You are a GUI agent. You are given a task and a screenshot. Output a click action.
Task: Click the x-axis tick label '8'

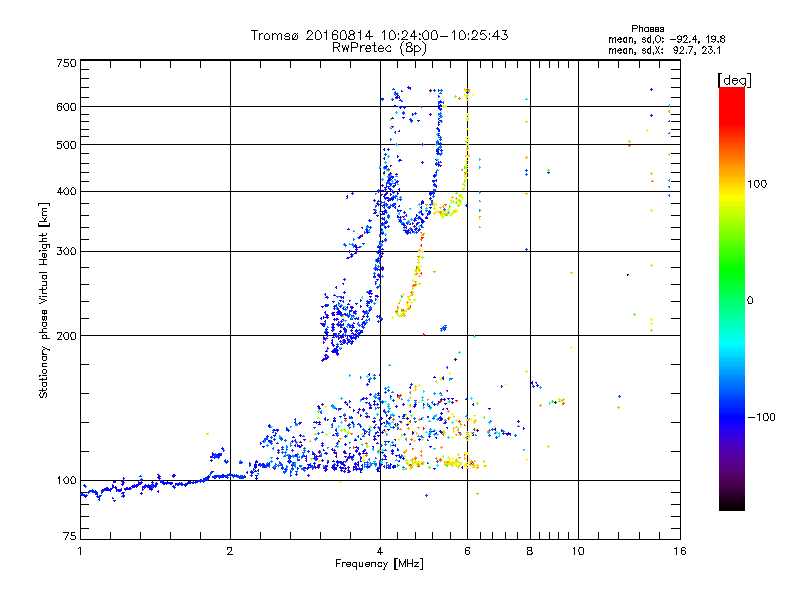pyautogui.click(x=530, y=551)
